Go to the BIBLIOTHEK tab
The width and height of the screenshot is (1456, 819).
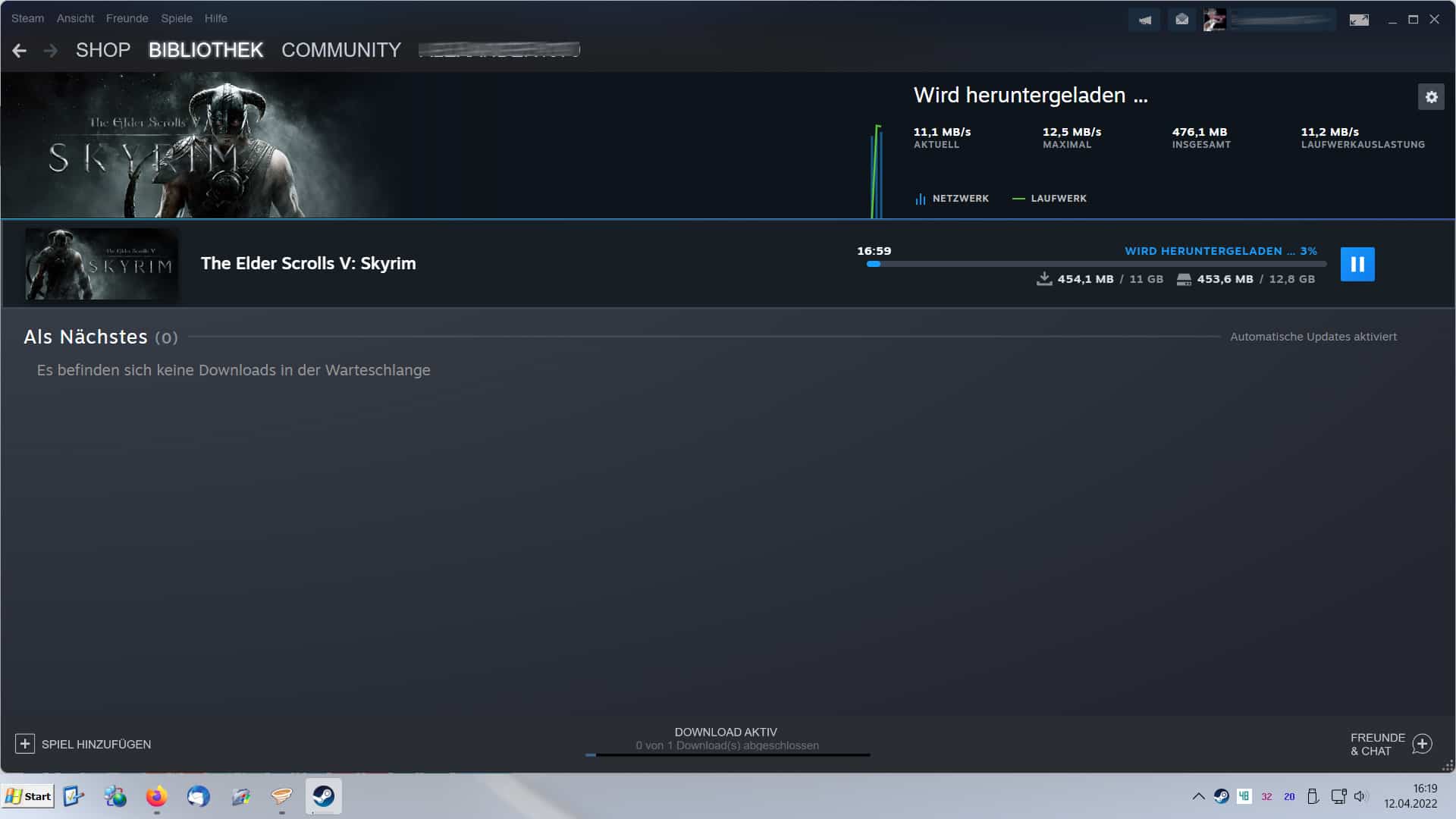pos(206,50)
